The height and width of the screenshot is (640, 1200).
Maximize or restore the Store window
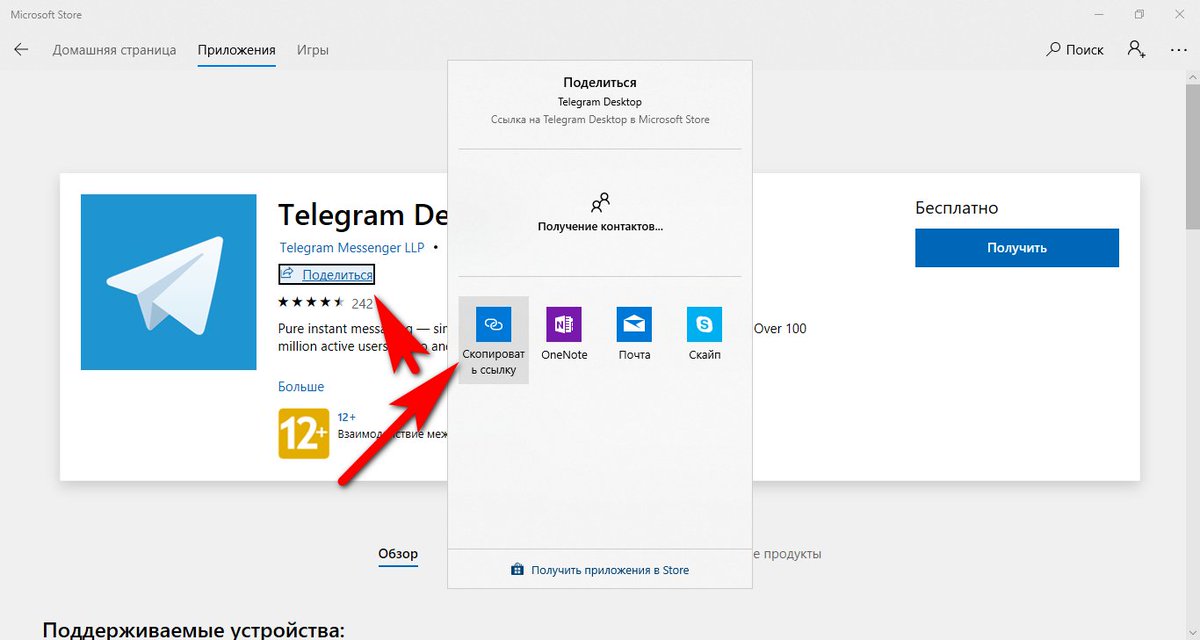1139,14
